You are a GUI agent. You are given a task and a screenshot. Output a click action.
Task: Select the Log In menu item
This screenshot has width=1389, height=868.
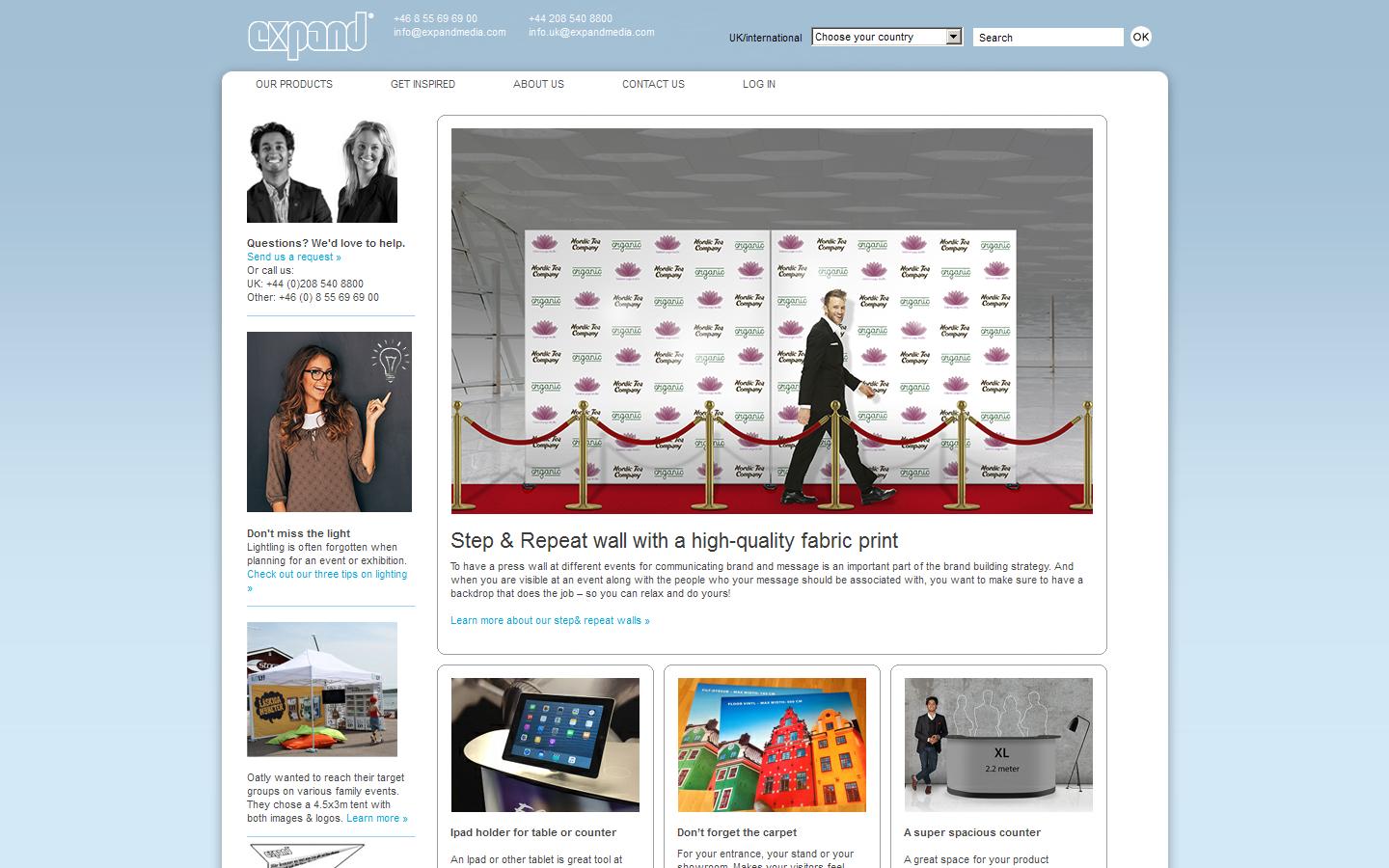point(759,85)
